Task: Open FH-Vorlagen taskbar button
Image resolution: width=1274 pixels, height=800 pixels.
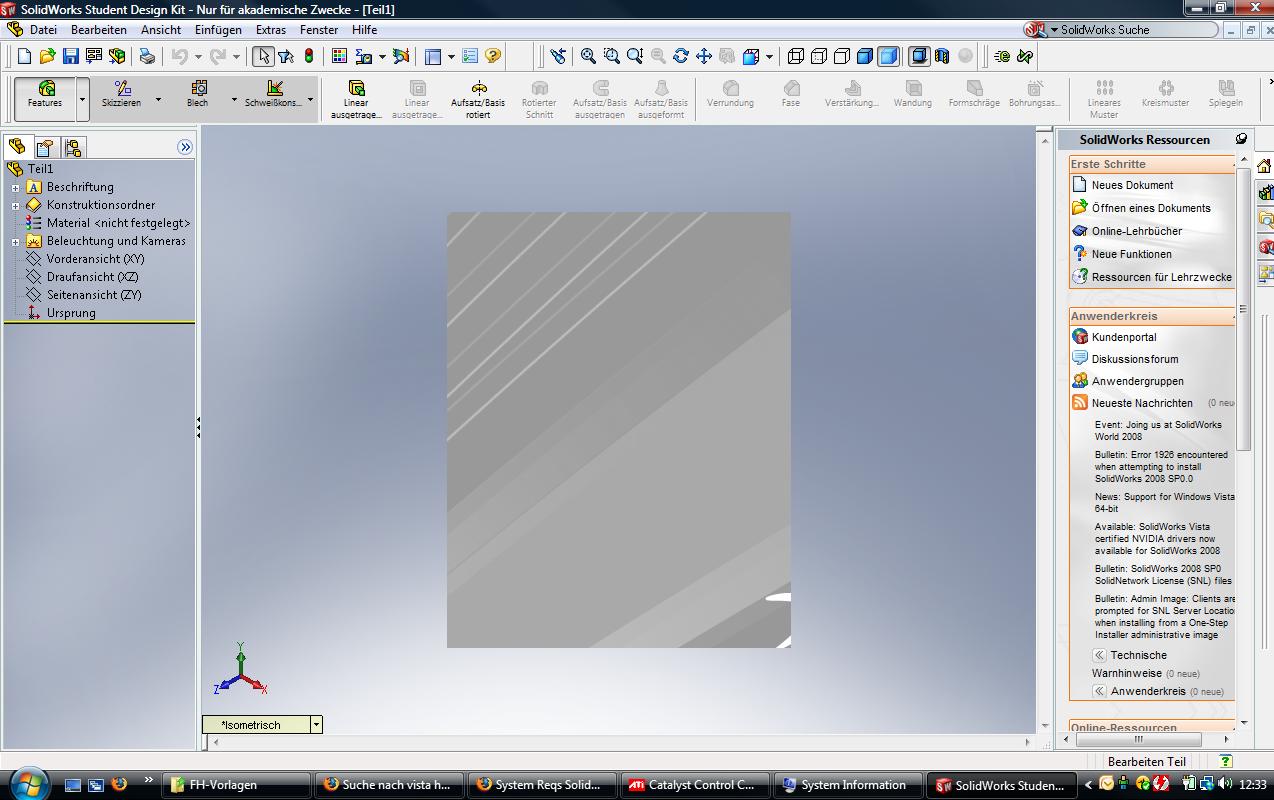Action: (236, 785)
